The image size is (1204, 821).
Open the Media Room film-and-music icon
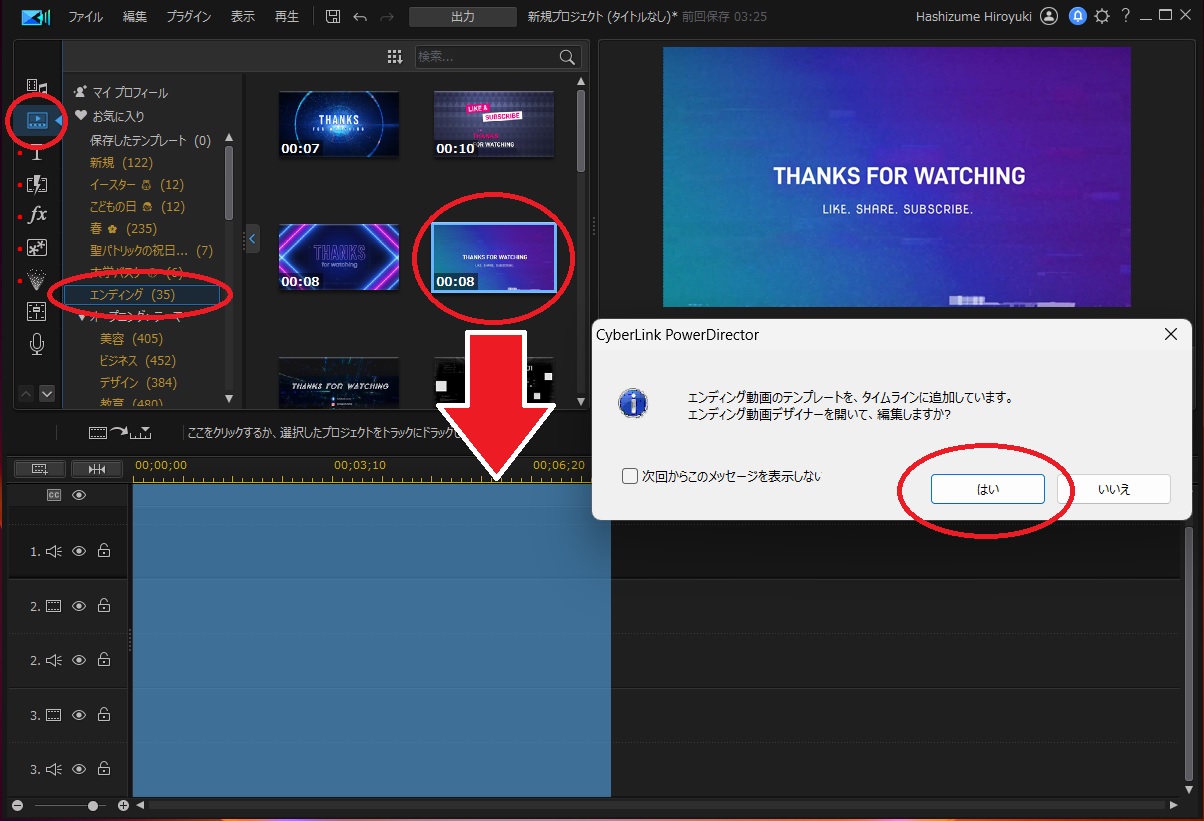37,87
